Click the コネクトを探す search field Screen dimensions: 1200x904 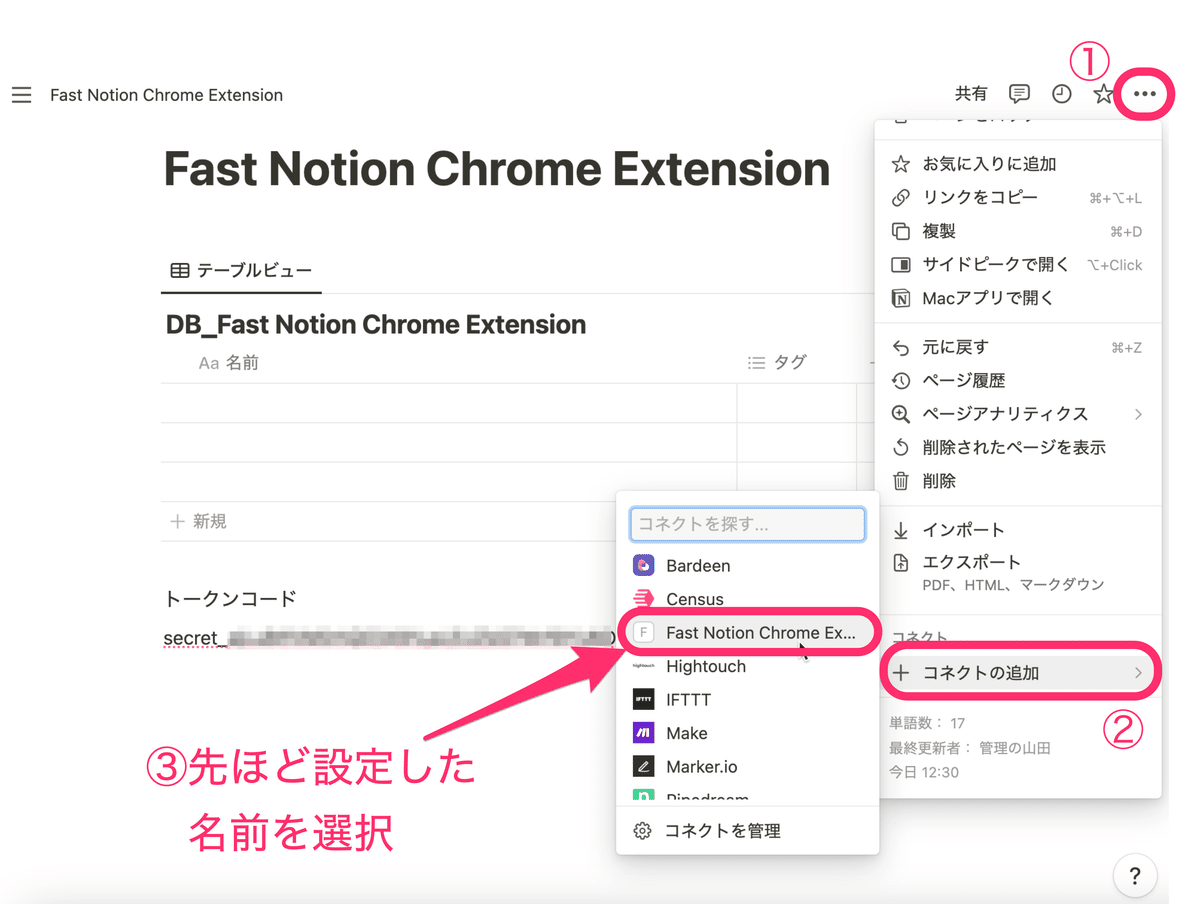747,524
